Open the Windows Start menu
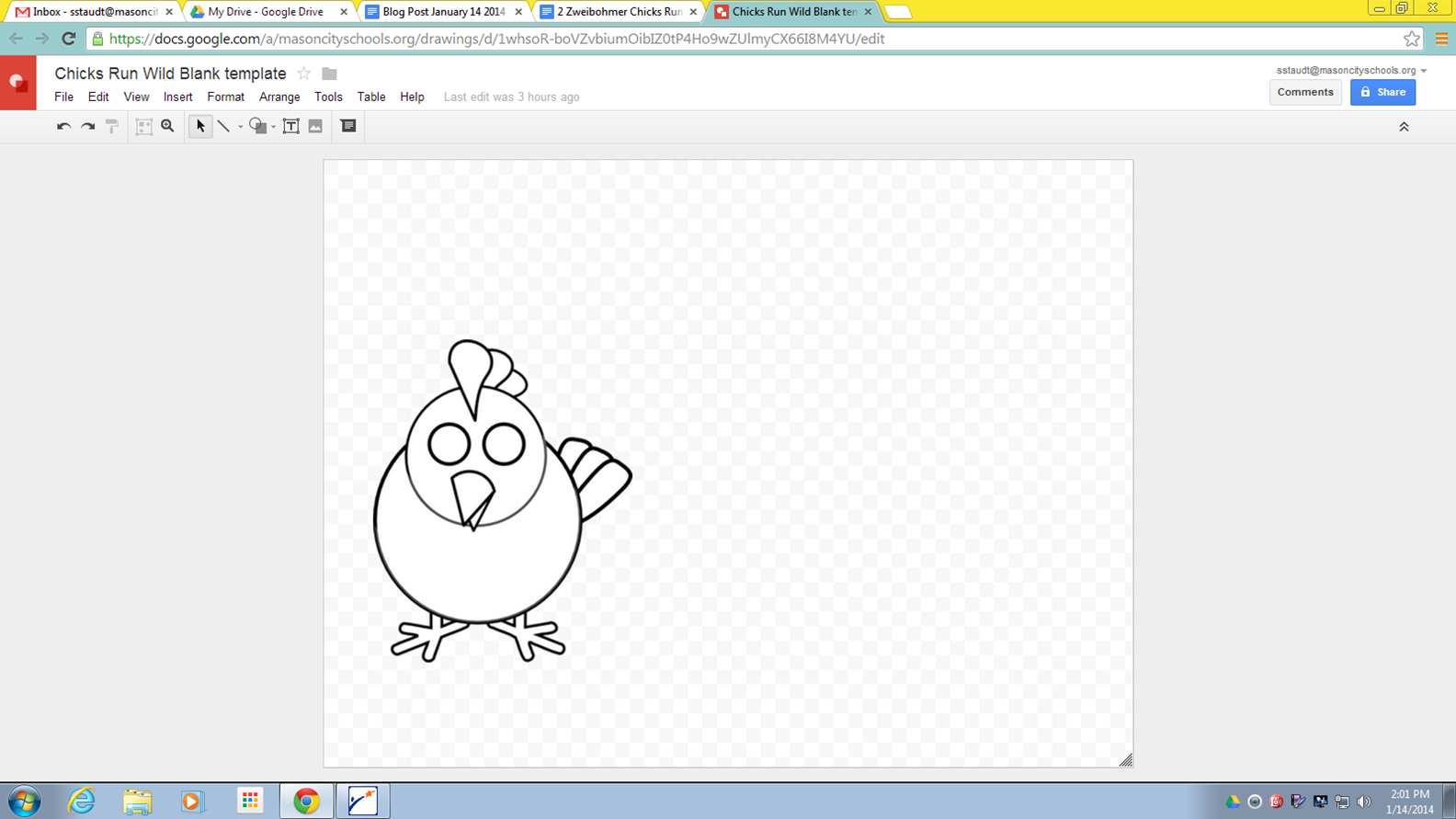 25,802
